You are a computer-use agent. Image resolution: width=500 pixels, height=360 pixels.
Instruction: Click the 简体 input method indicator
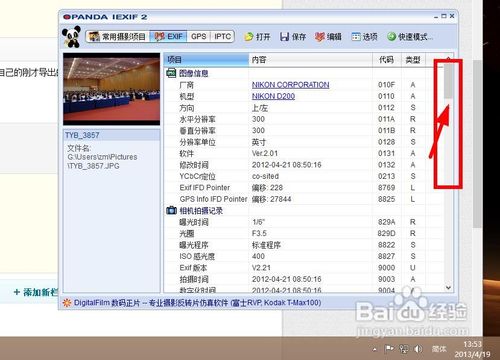pos(439,349)
